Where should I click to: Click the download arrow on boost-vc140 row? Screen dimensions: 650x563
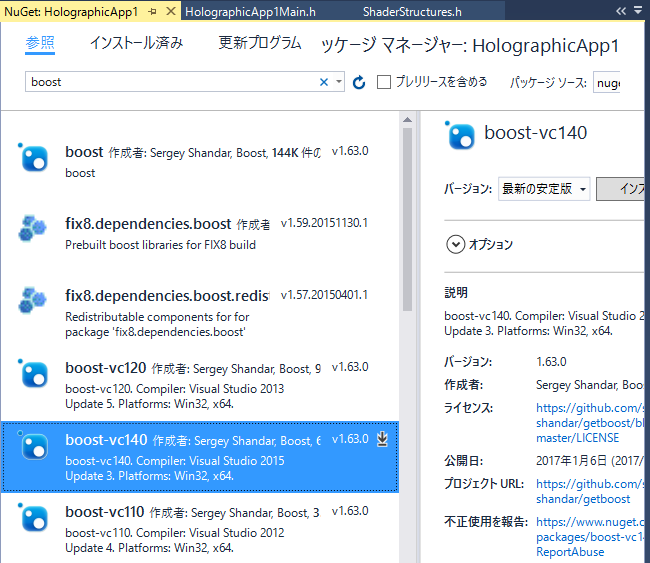pos(382,439)
